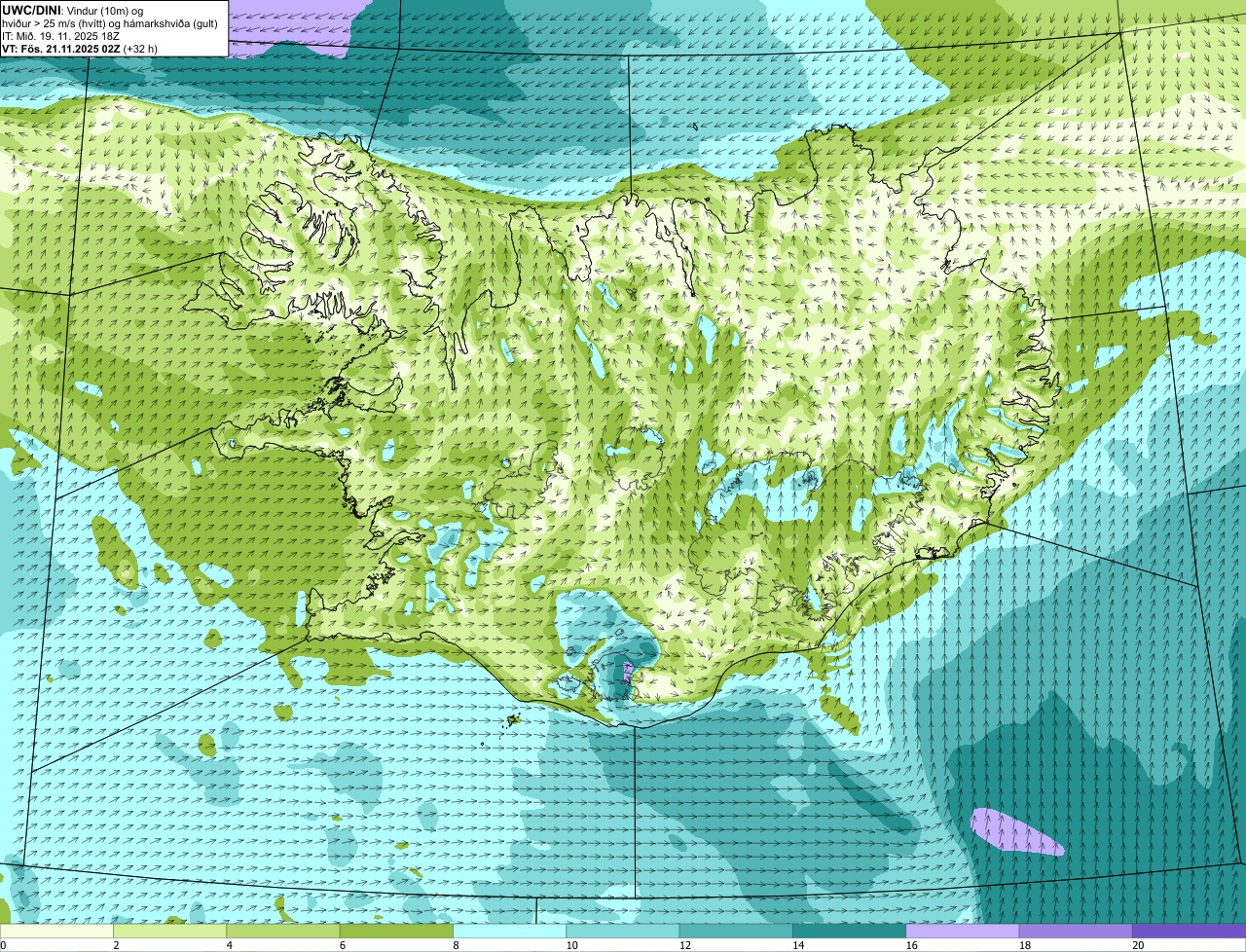Click the "VT: Fös. 21.11.2025 02Z (+32 h)" line

tap(80, 48)
